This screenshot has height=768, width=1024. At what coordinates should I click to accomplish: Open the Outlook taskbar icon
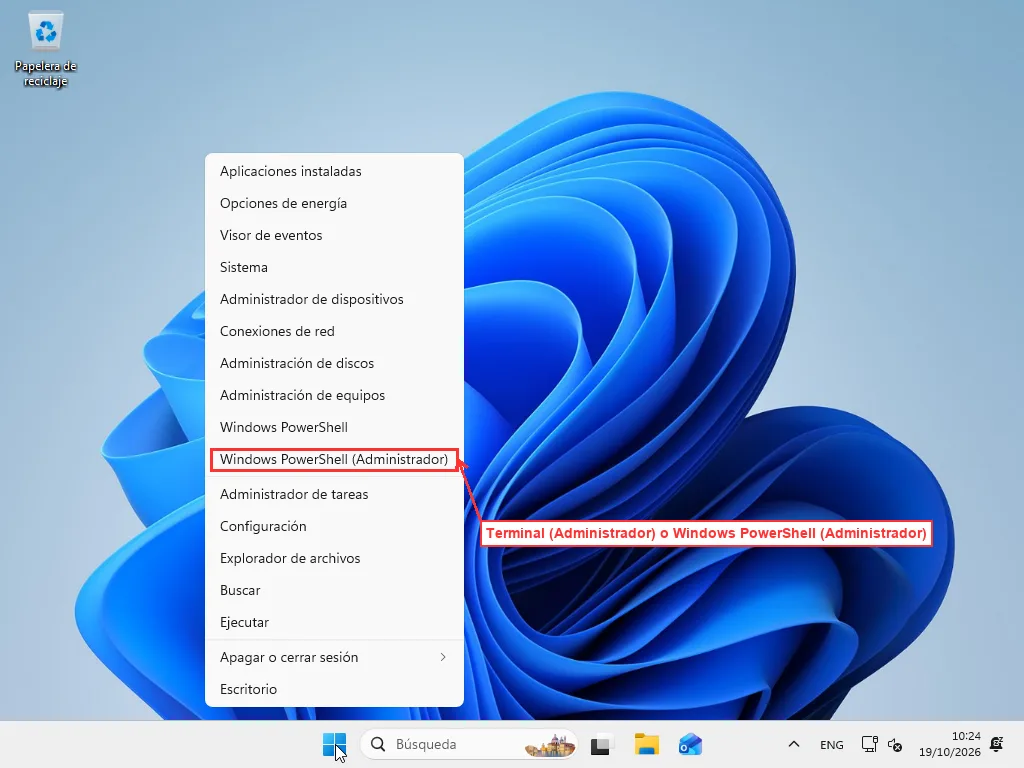[690, 744]
